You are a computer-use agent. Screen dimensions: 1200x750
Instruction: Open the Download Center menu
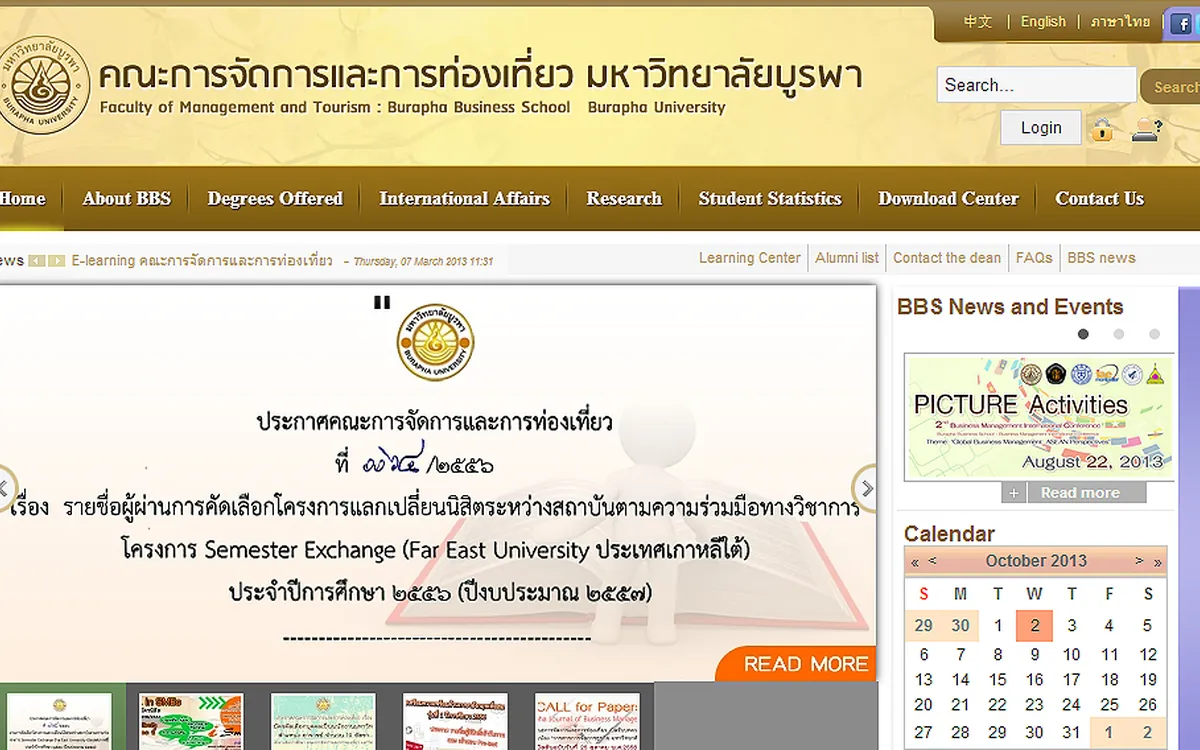(948, 198)
